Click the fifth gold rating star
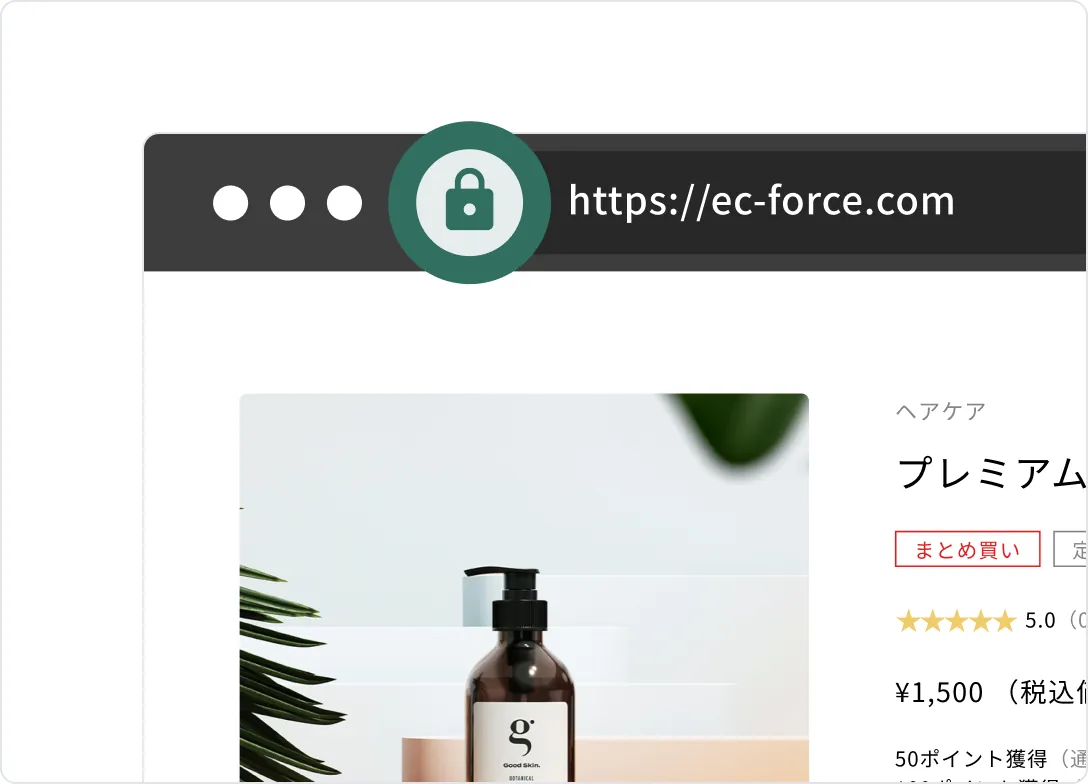The width and height of the screenshot is (1088, 784). (1004, 621)
